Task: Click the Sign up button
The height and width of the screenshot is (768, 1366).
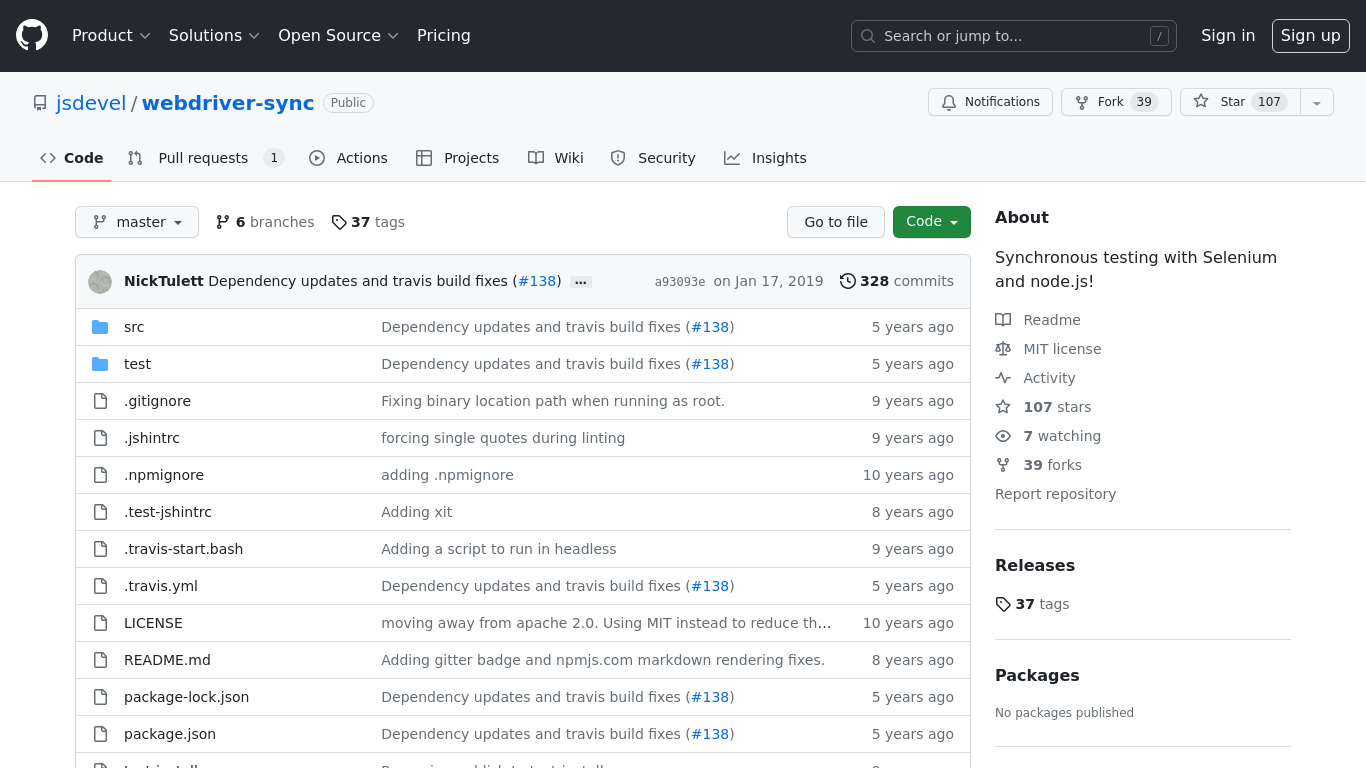Action: coord(1311,35)
